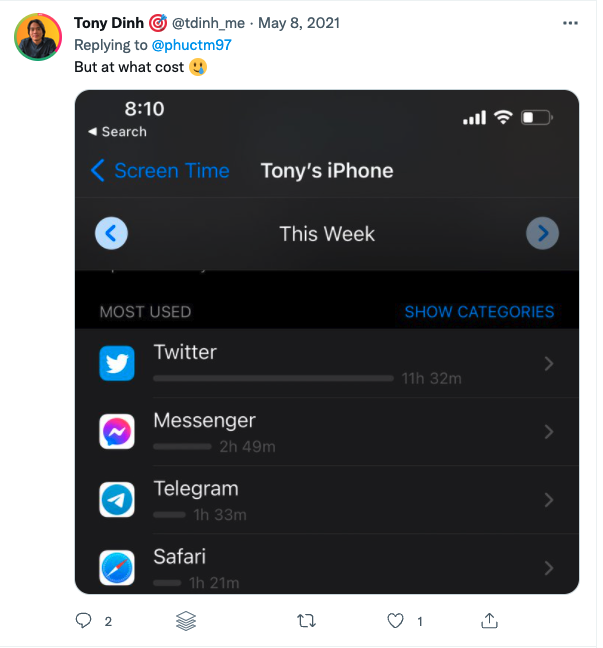603x648 pixels.
Task: Open Tony Dinh's profile avatar
Action: click(x=37, y=37)
